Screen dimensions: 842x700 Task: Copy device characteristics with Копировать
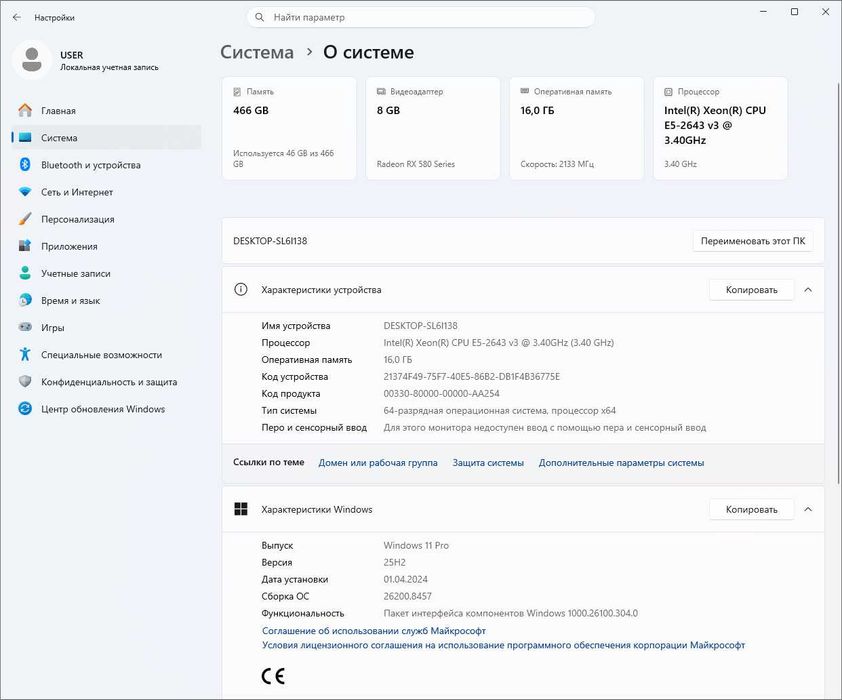[x=751, y=290]
